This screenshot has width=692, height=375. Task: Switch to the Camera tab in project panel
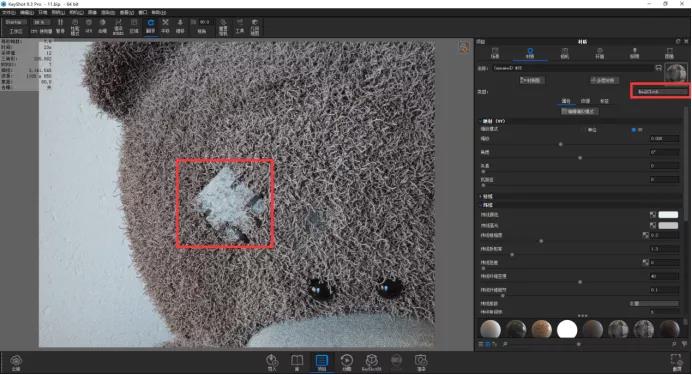[565, 53]
